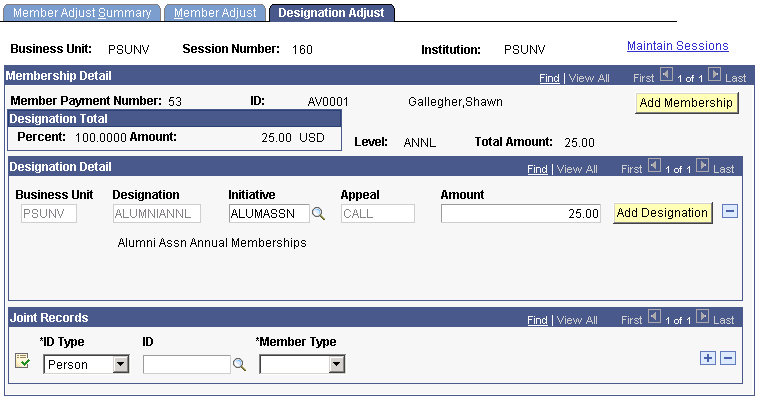Switch to the Member Adjust Summary tab
757x397 pixels.
82,13
